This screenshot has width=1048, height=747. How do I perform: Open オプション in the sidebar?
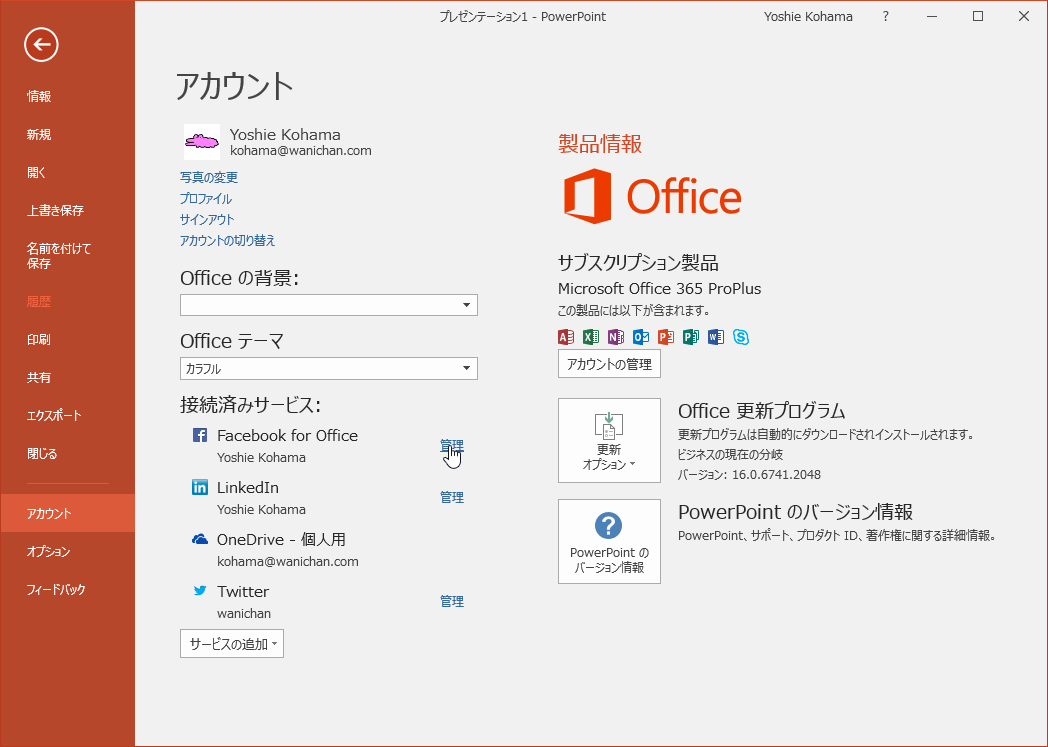click(x=48, y=551)
